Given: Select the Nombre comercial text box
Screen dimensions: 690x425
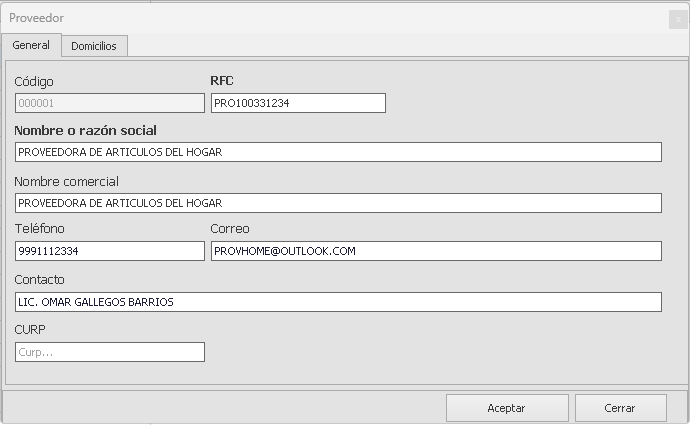Looking at the screenshot, I should pyautogui.click(x=338, y=203).
